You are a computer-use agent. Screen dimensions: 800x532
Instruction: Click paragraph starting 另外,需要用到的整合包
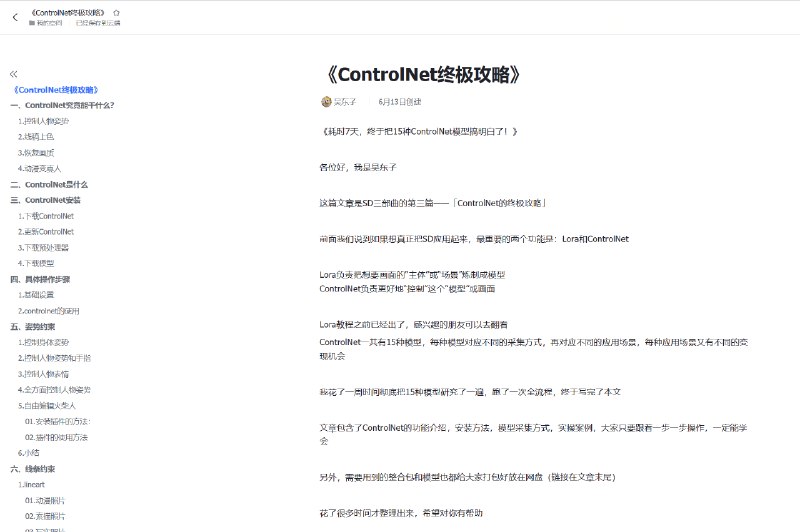coord(467,477)
